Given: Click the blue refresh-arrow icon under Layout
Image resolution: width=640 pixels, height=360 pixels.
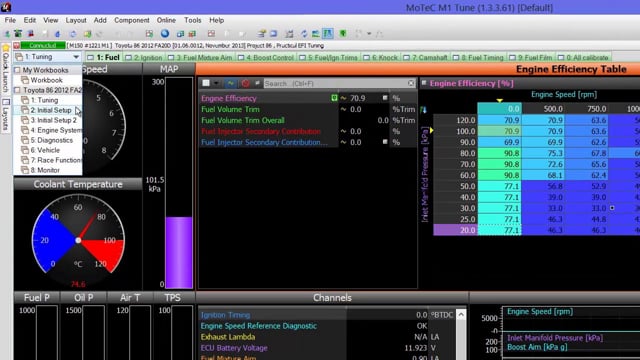Looking at the screenshot, I should coord(73,34).
